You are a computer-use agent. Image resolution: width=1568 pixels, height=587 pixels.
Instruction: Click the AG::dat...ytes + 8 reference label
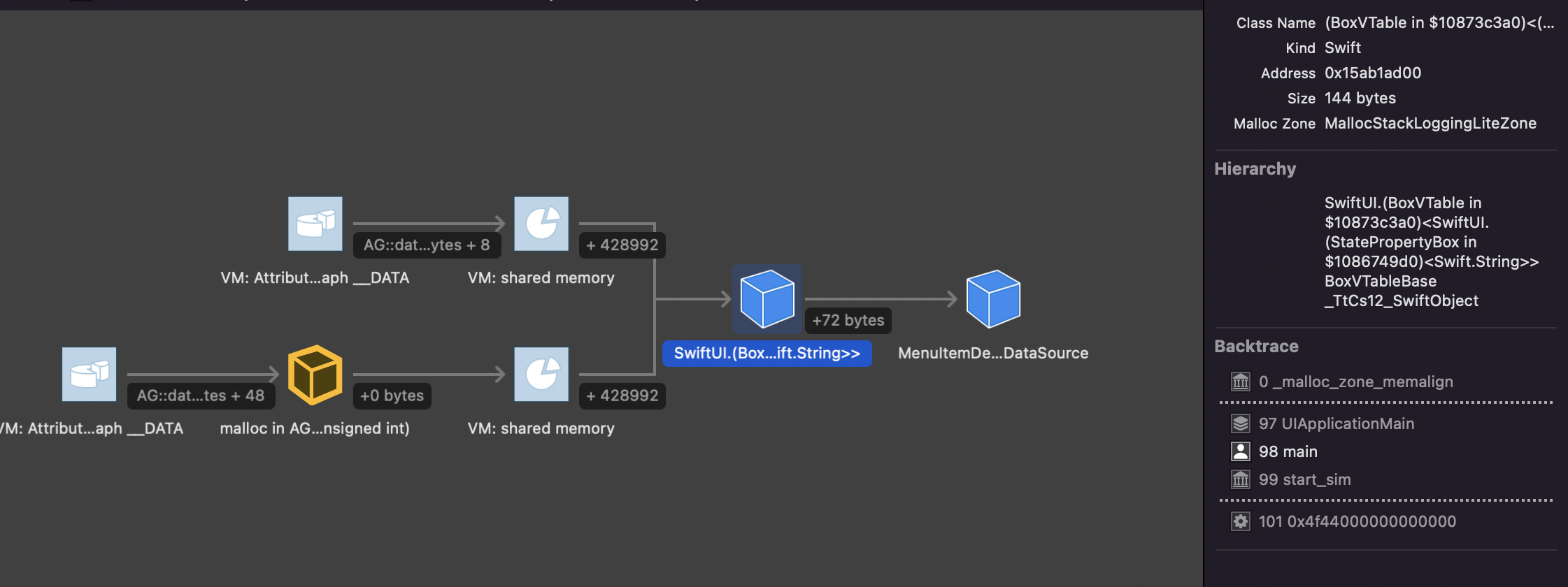coord(427,245)
